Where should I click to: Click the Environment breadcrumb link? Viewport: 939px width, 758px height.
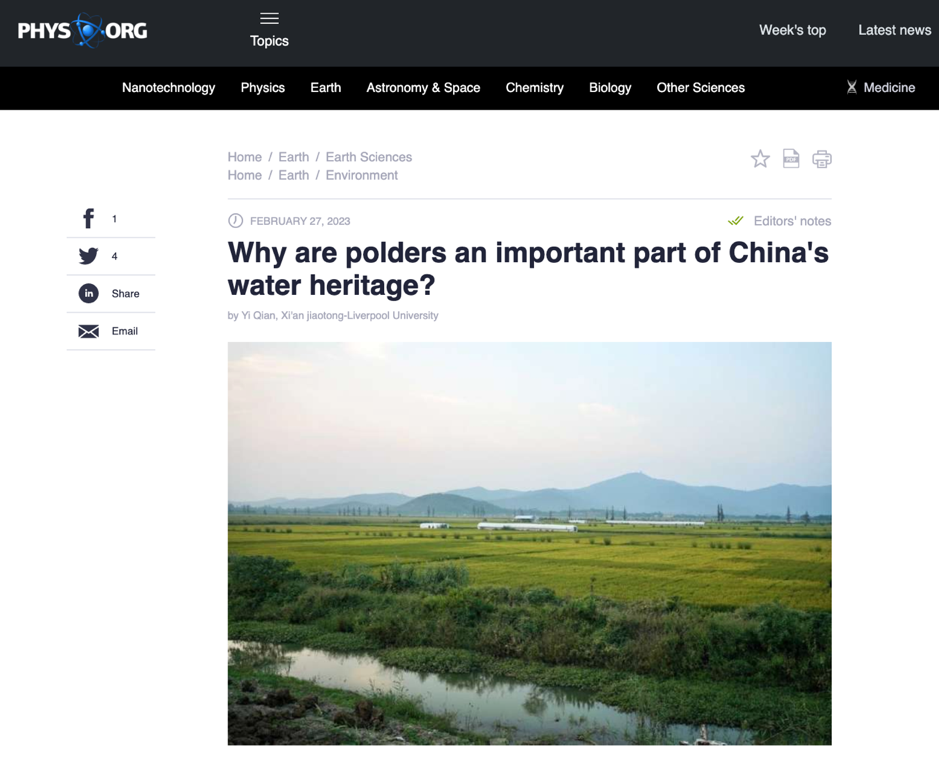click(362, 175)
